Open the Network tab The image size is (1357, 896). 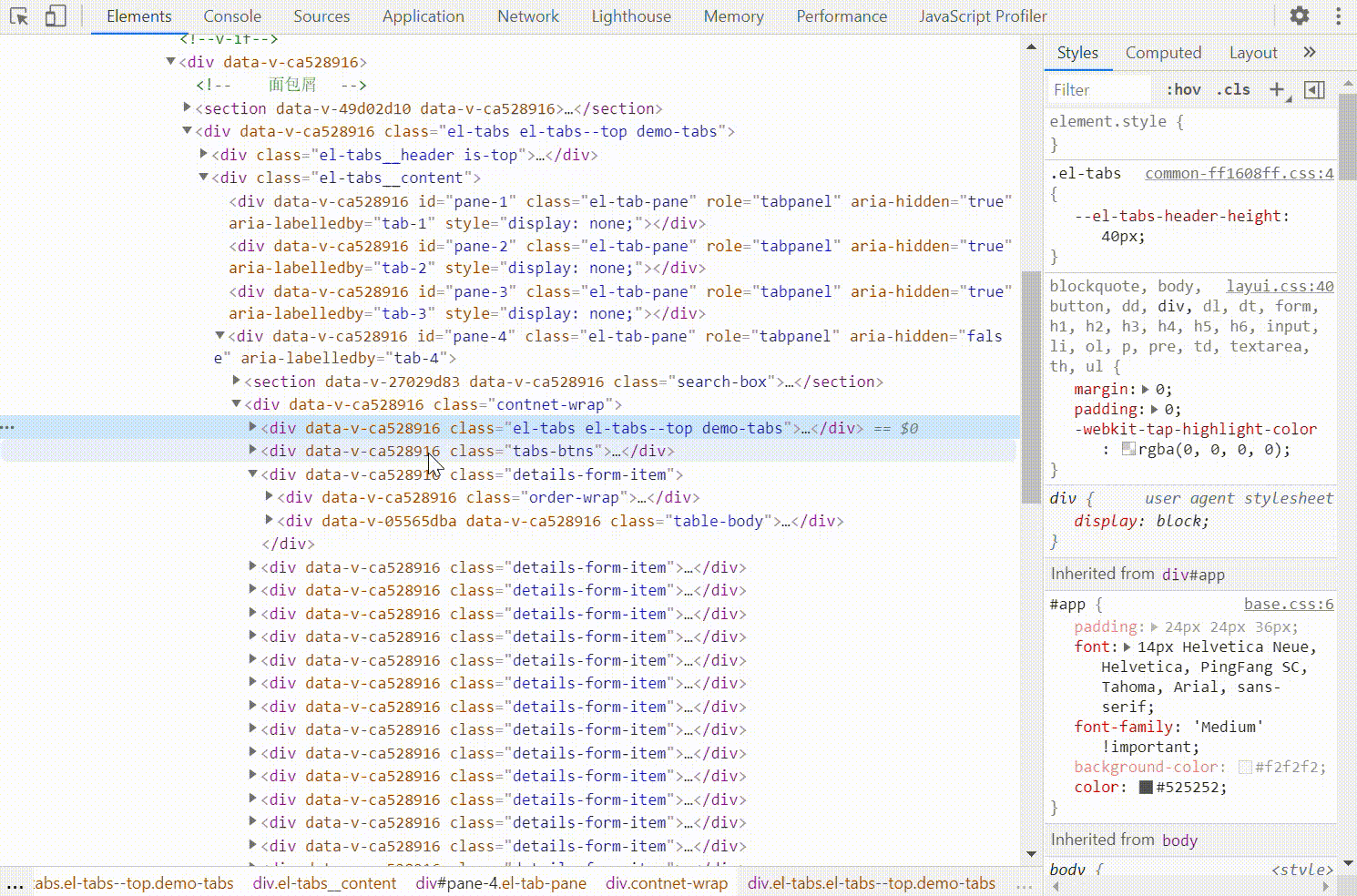(528, 16)
